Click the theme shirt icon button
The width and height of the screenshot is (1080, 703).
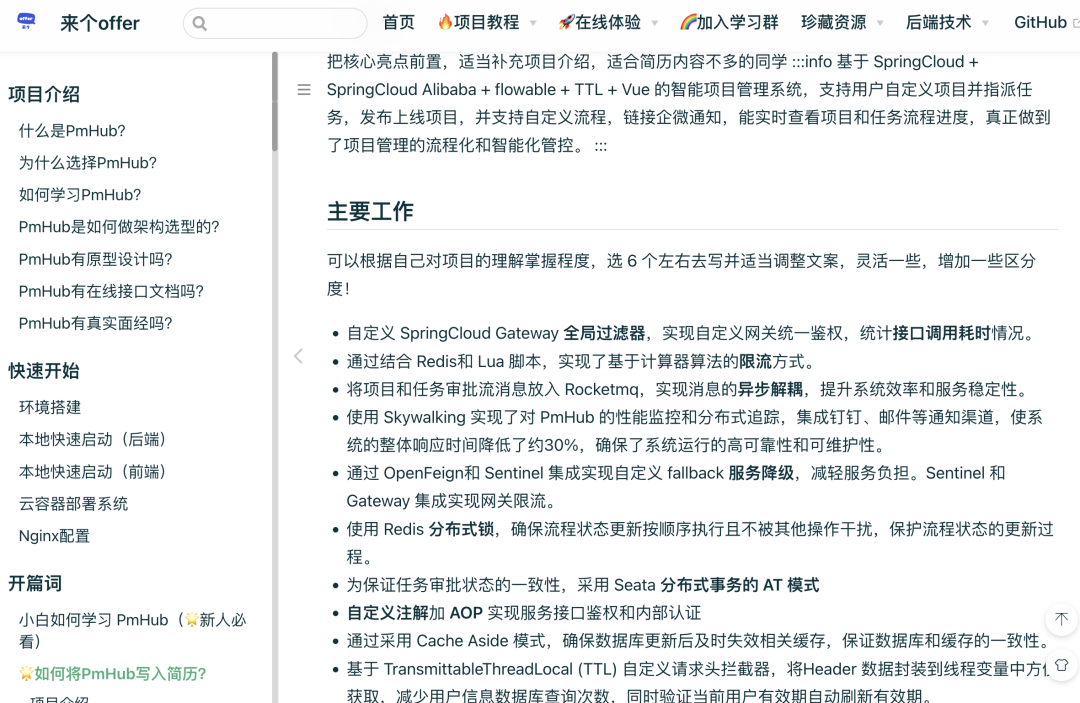click(1061, 664)
